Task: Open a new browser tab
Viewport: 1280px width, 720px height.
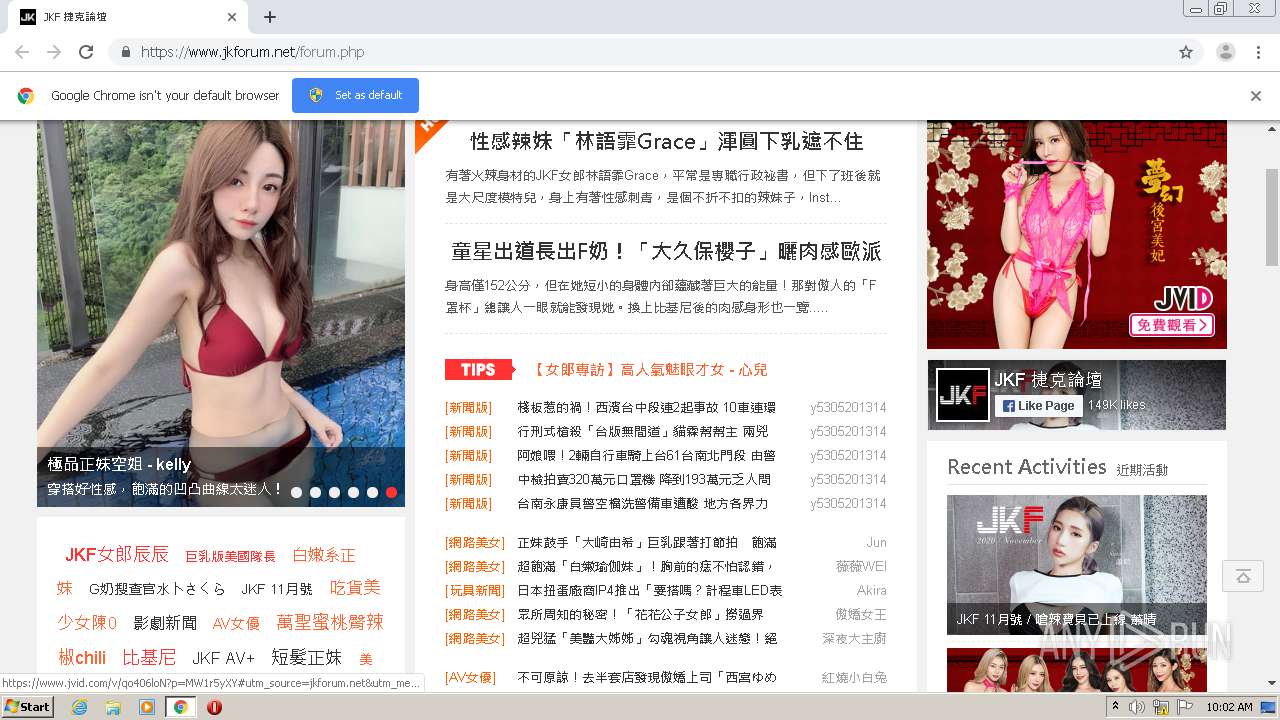Action: coord(270,17)
